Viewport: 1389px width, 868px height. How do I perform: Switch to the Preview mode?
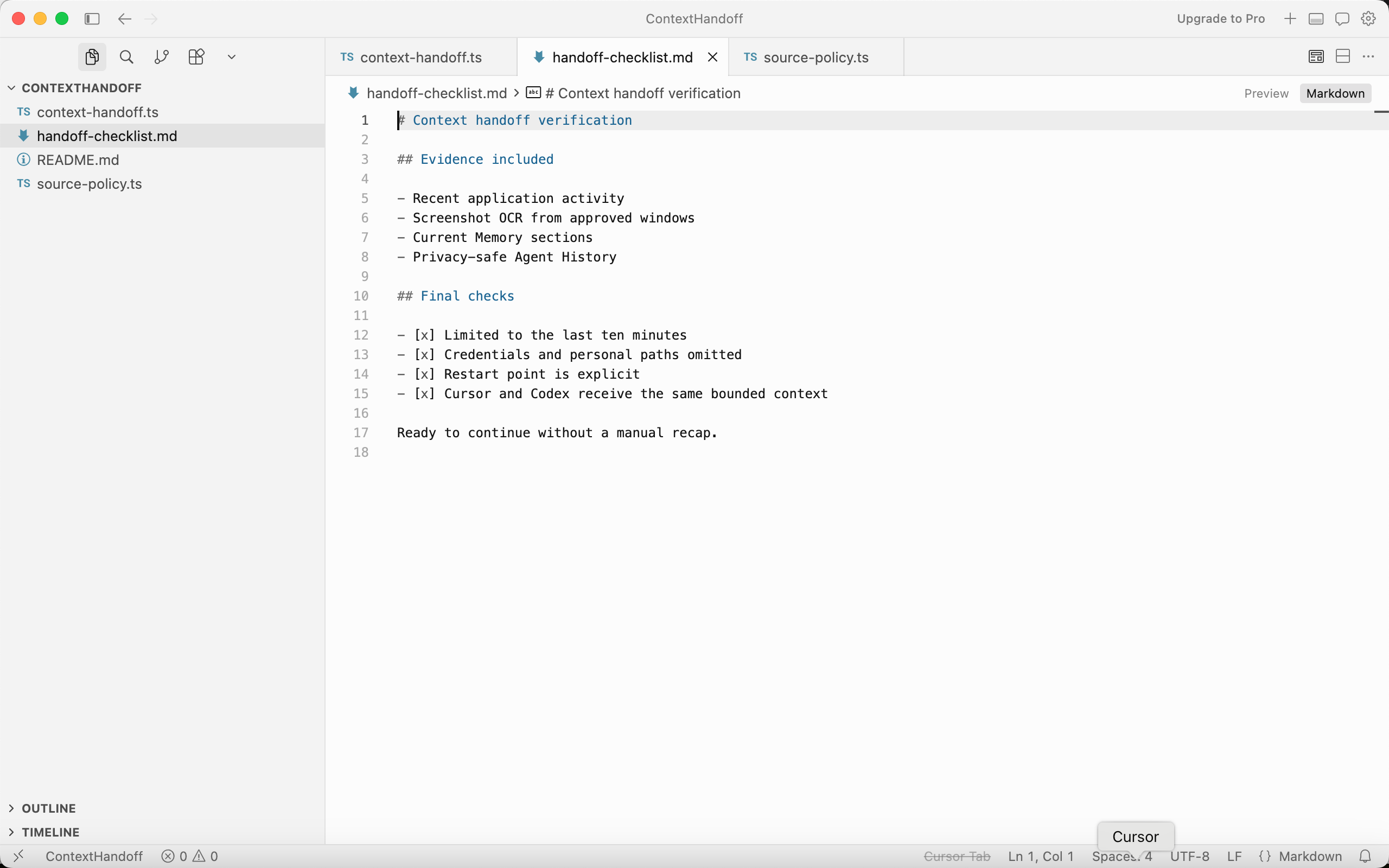pos(1266,93)
